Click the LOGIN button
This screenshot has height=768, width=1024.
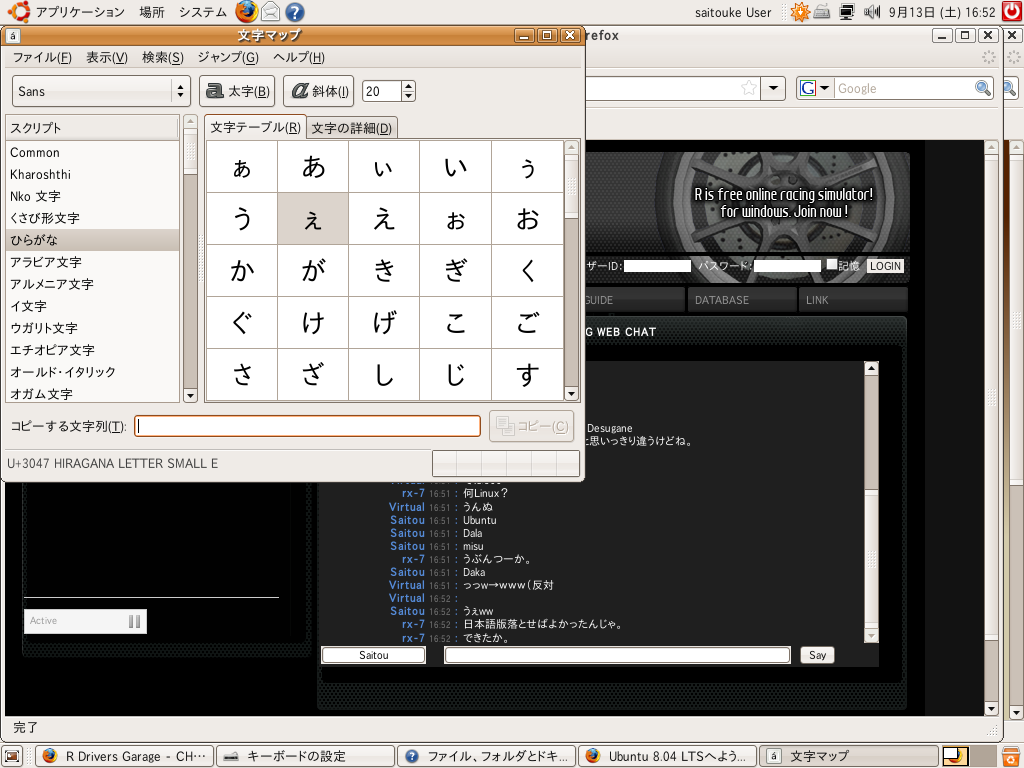tap(884, 266)
